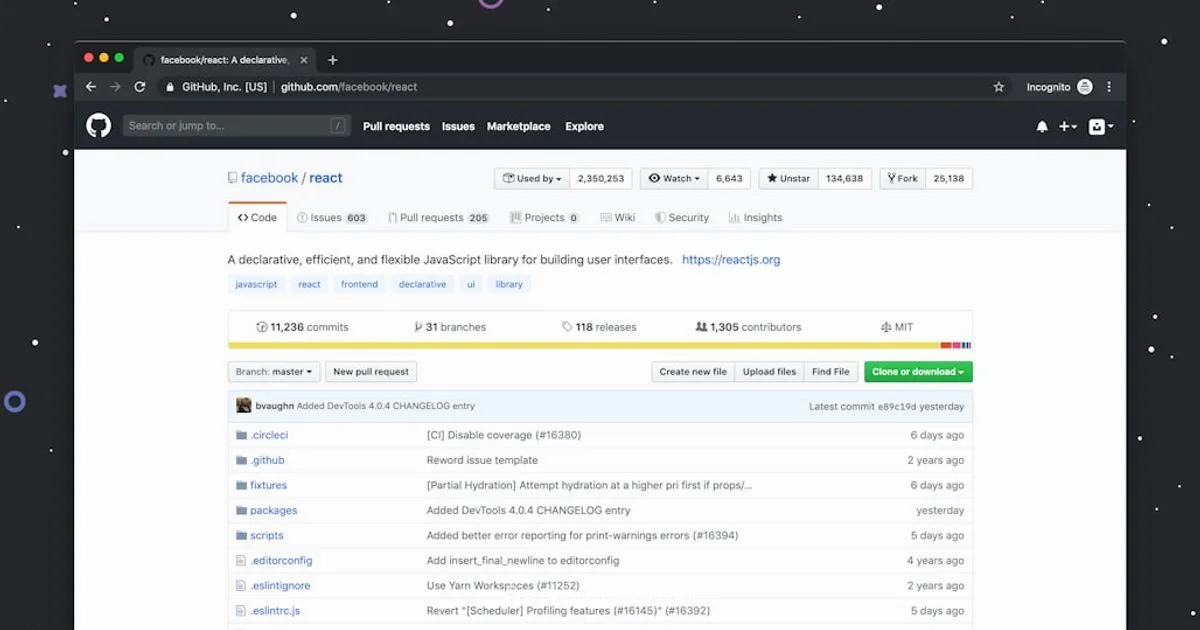This screenshot has width=1200, height=630.
Task: Open the Branch: master dropdown
Action: click(273, 371)
